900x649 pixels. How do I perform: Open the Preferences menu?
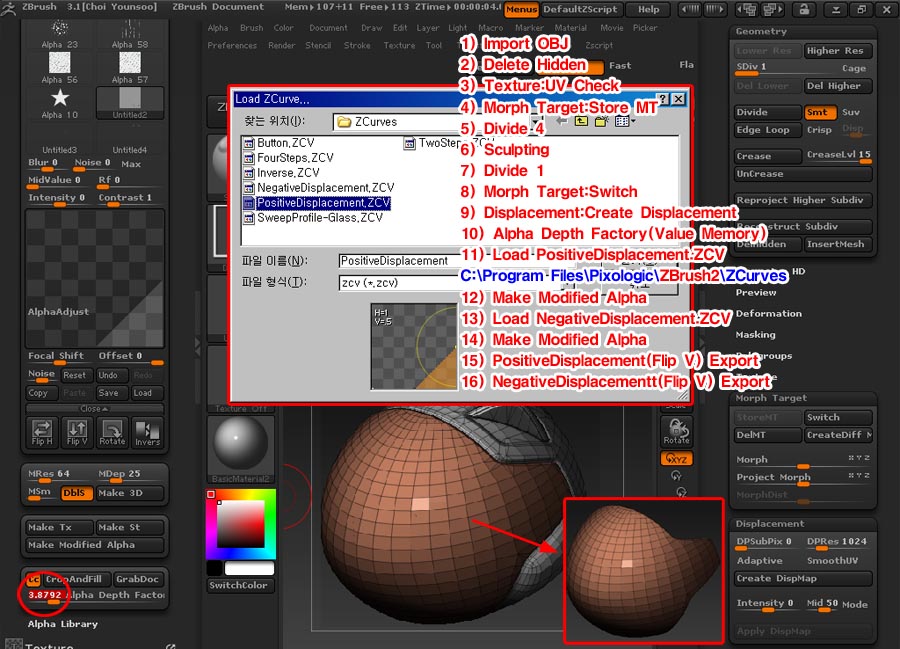pos(232,45)
